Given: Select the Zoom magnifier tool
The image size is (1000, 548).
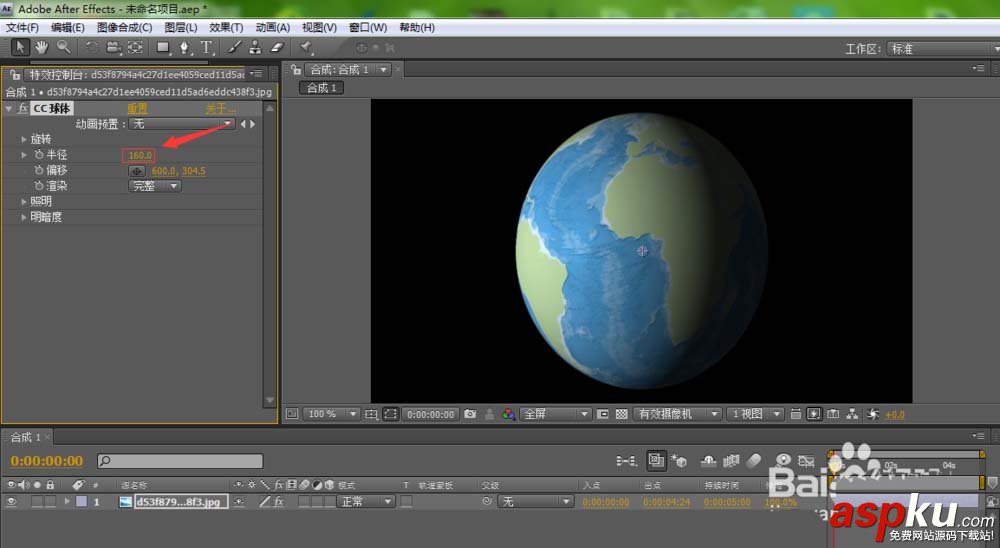Looking at the screenshot, I should [x=63, y=47].
